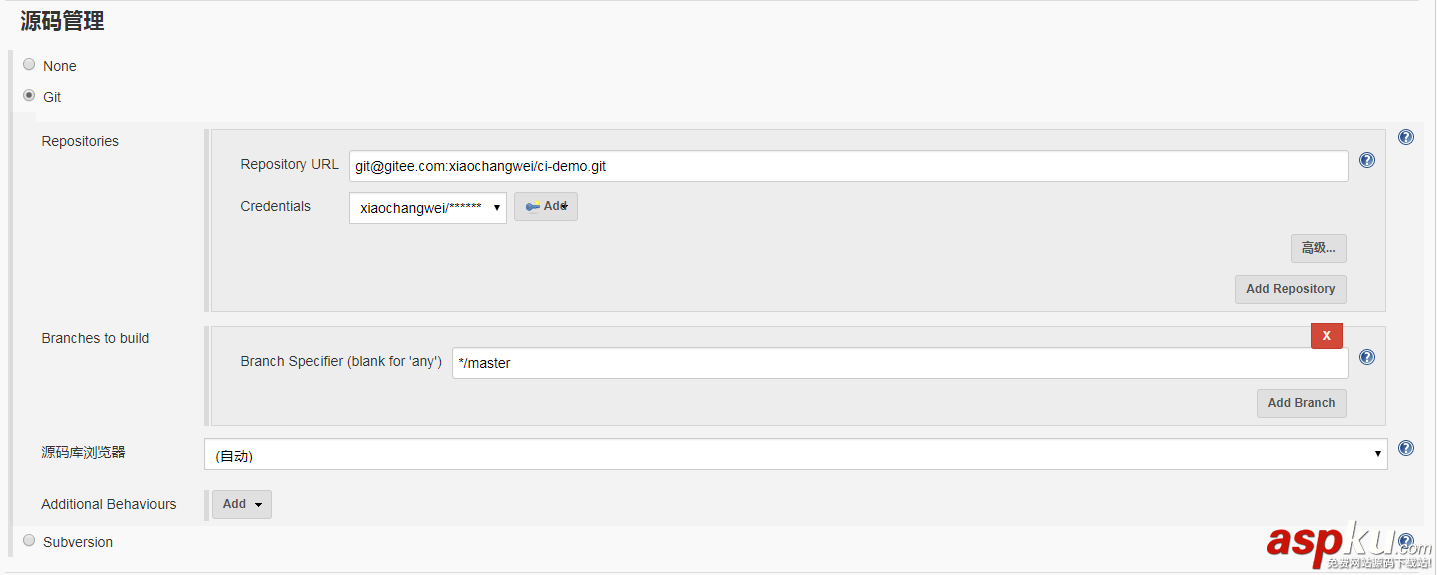This screenshot has height=575, width=1437.
Task: Open the Credentials xiaochangwei dropdown
Action: 427,208
